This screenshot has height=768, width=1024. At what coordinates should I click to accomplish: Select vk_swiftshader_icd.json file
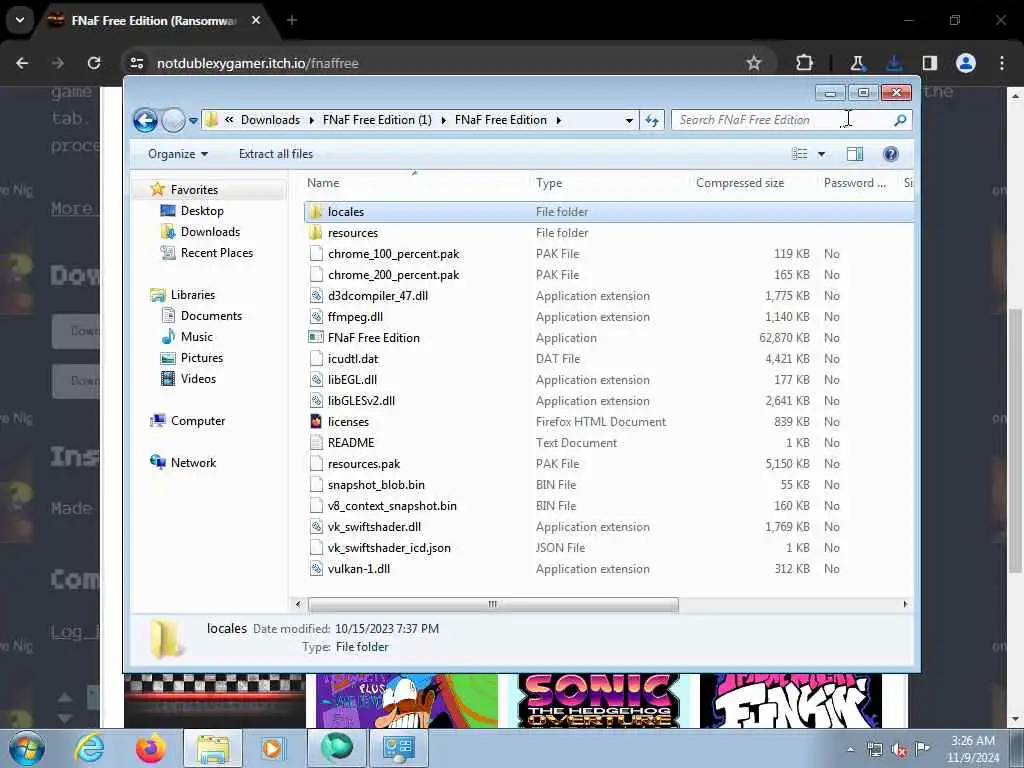pos(389,548)
